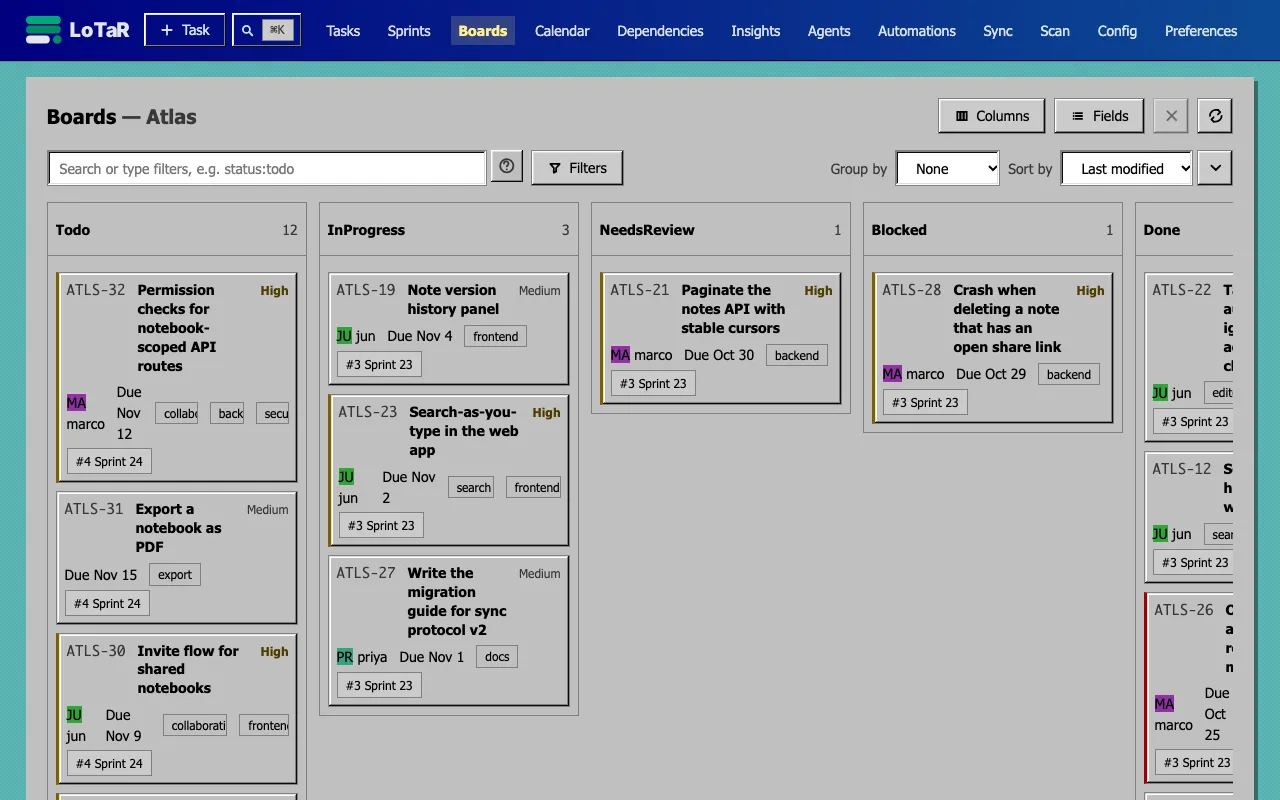Focus the board search filter field

(267, 168)
